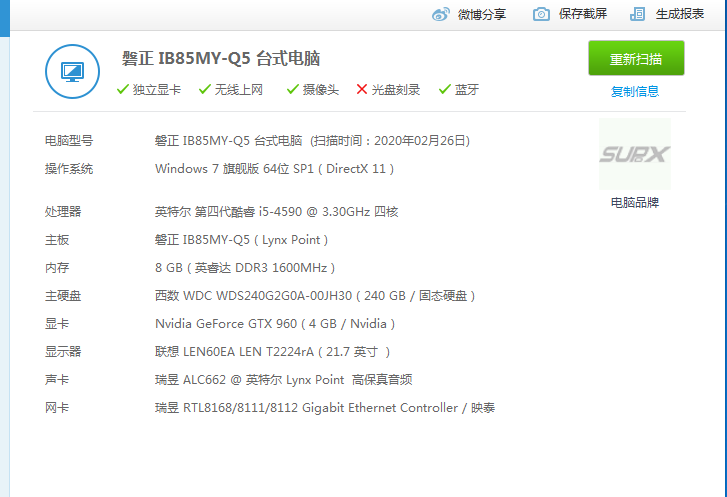
Task: Click the round desktop computer icon
Action: coord(72,71)
